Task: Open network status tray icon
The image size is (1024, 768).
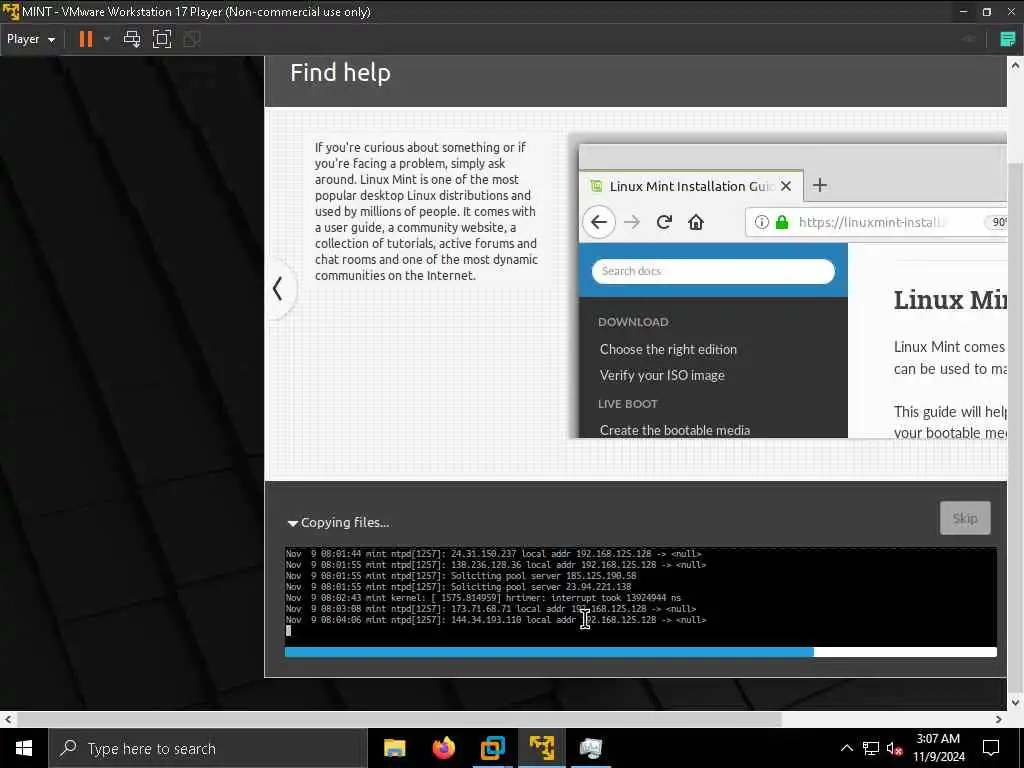Action: pos(871,748)
